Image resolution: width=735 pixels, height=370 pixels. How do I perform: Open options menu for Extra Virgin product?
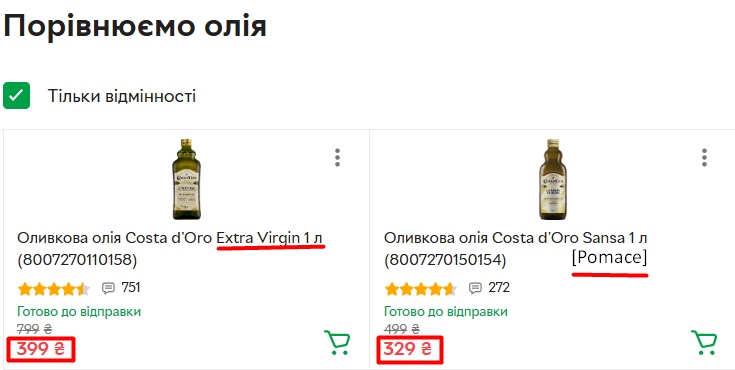tap(337, 158)
